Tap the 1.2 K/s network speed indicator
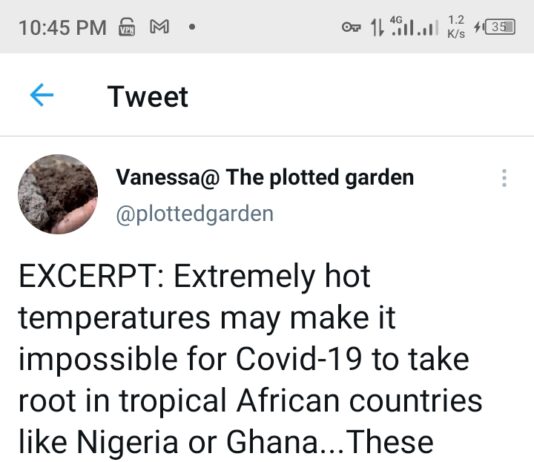Viewport: 534px width, 462px height. tap(456, 27)
